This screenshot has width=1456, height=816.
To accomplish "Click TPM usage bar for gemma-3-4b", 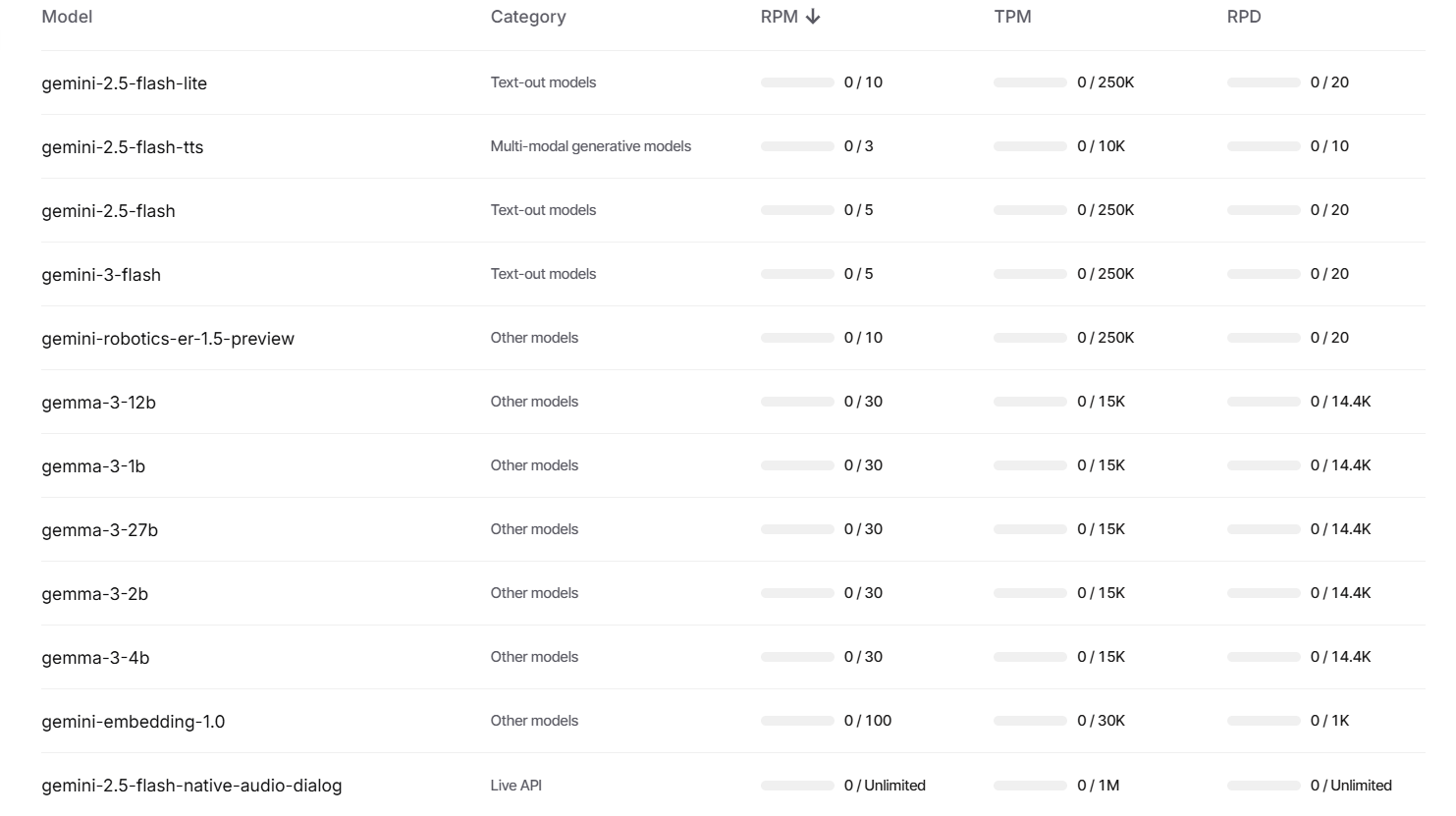I will (x=1030, y=657).
